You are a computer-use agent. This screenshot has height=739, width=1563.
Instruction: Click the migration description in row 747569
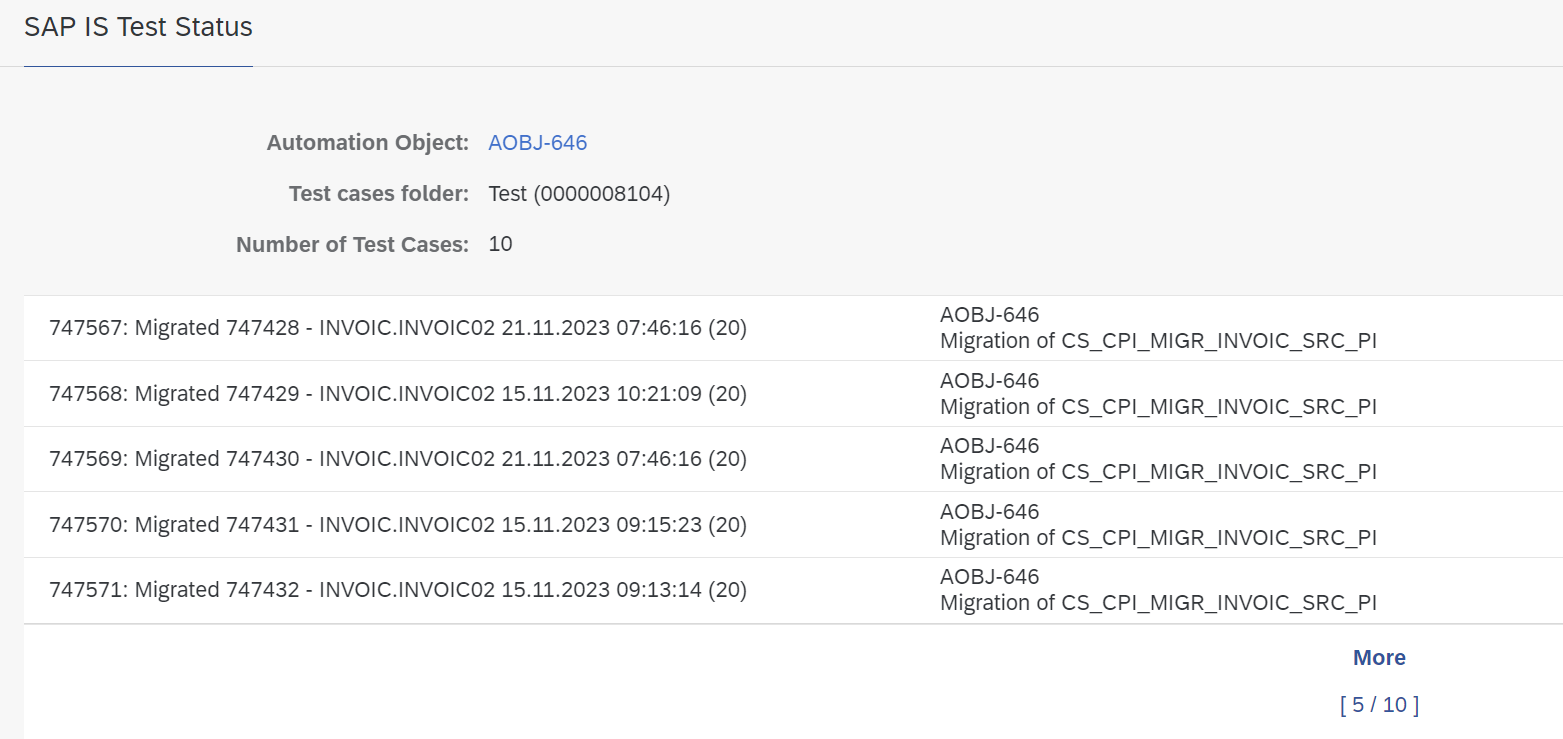click(x=1158, y=472)
